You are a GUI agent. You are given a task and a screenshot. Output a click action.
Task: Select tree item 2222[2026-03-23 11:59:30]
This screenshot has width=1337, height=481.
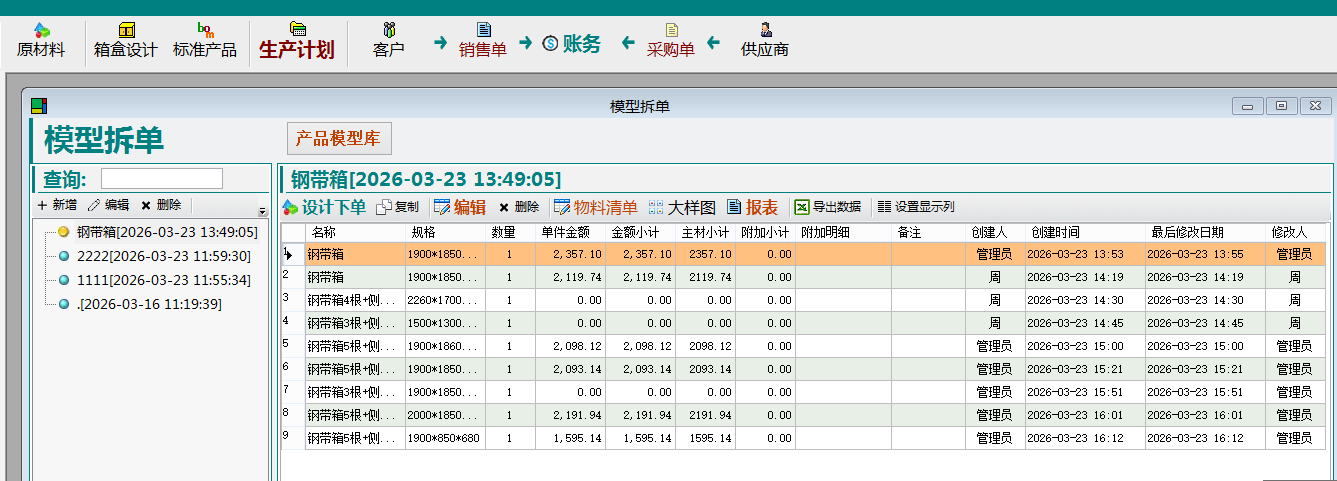[x=163, y=256]
